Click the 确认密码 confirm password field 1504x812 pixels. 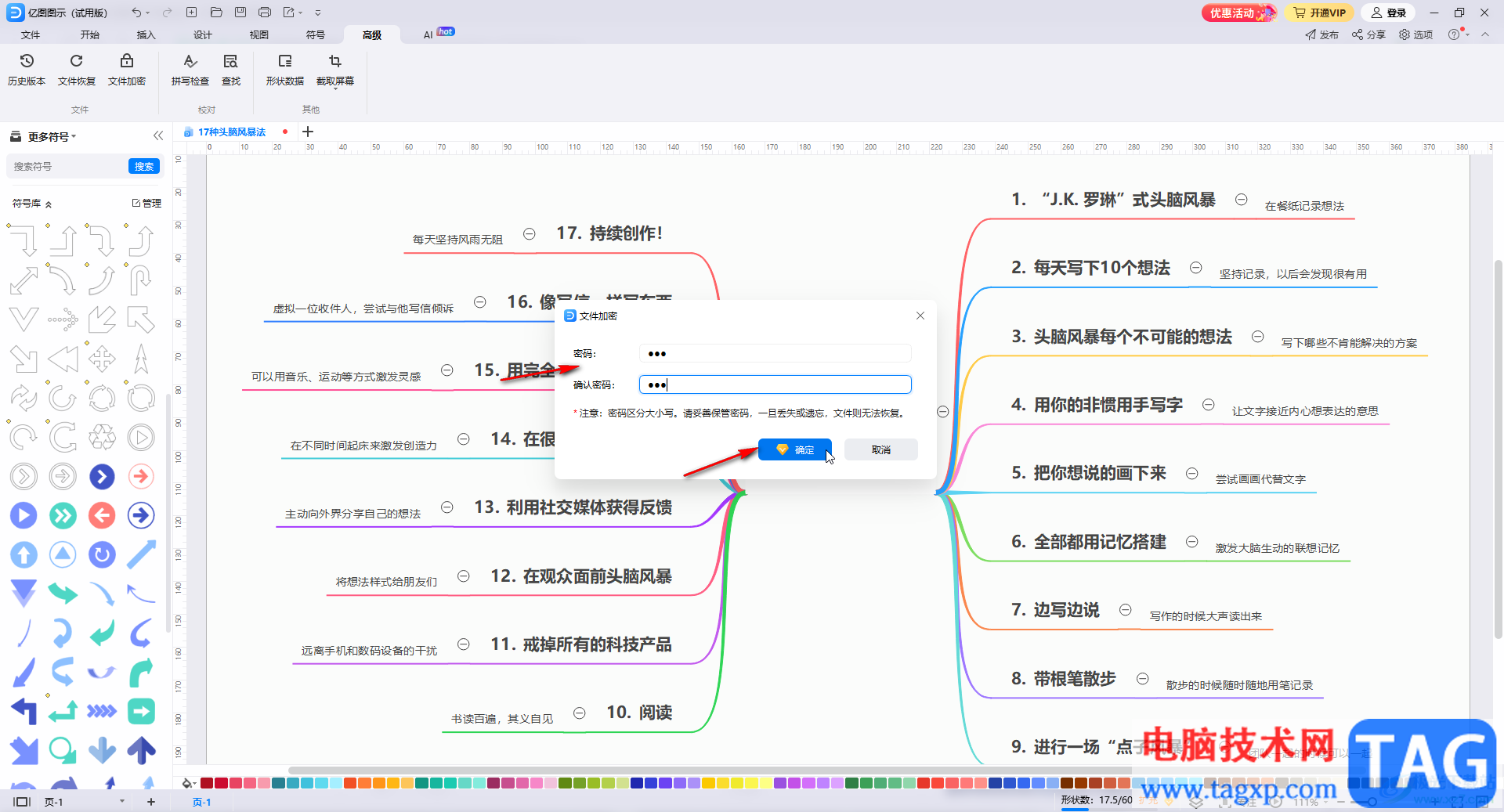775,384
